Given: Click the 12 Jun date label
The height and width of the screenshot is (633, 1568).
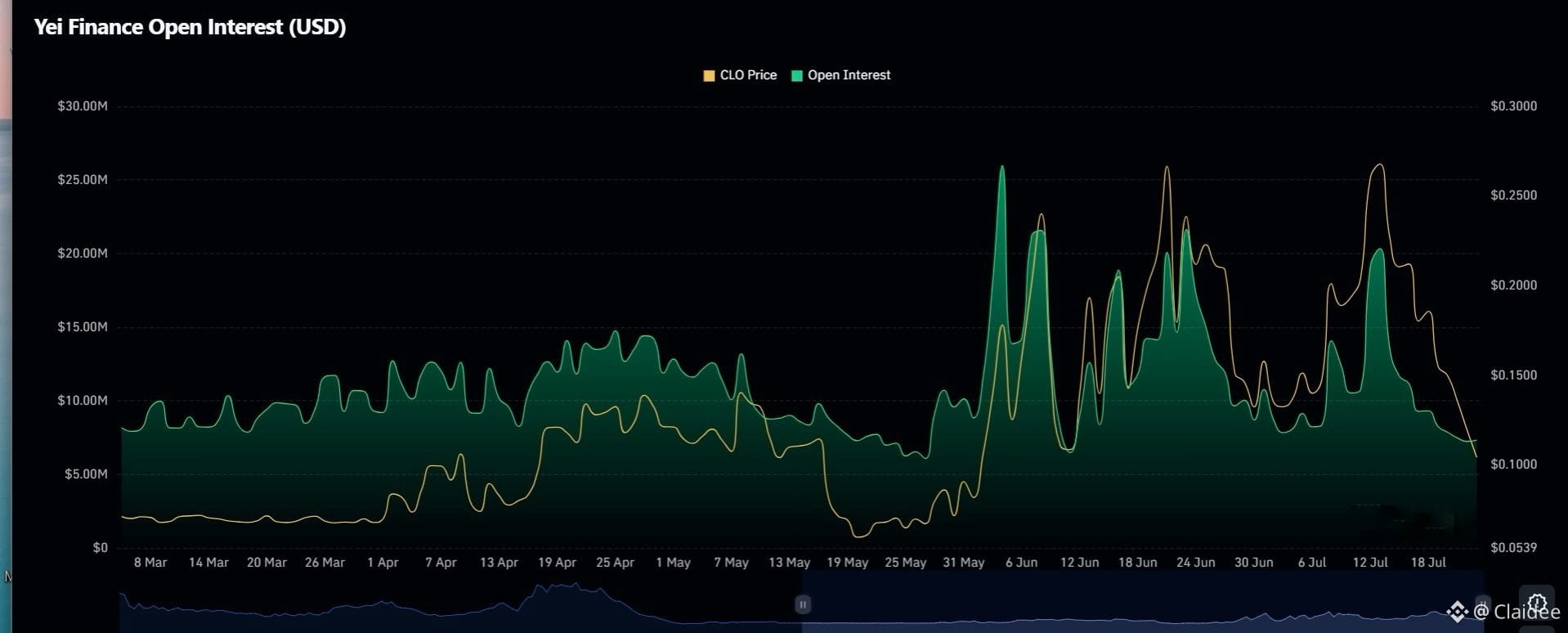Looking at the screenshot, I should [1079, 563].
